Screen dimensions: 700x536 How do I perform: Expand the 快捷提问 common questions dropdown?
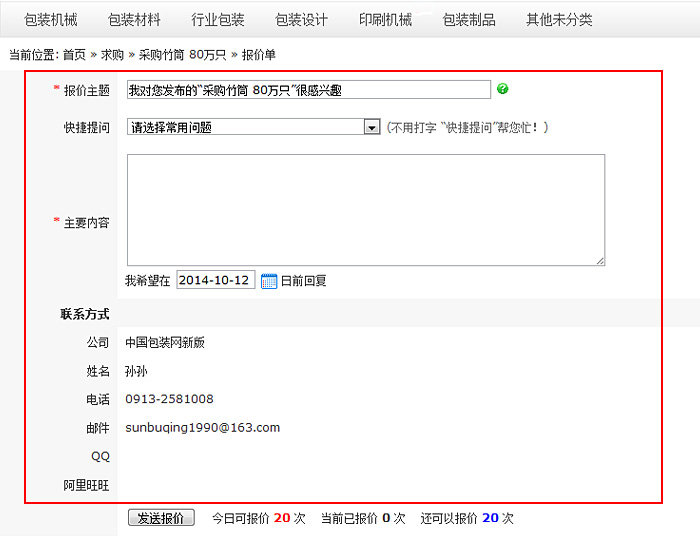click(x=372, y=127)
